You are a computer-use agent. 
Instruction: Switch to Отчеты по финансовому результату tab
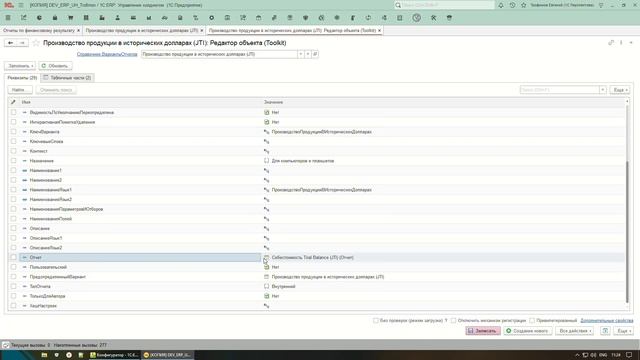click(x=39, y=31)
